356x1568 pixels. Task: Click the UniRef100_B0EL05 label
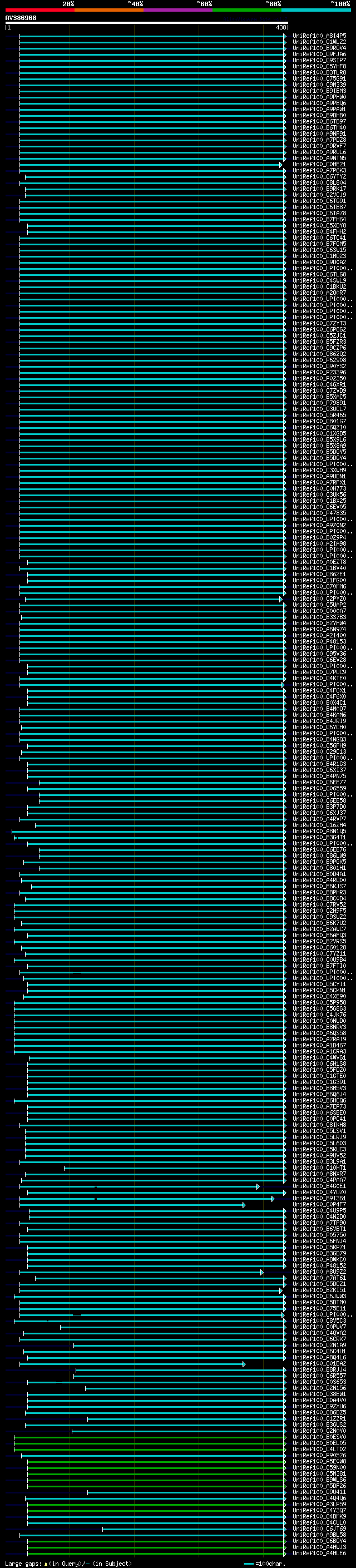pyautogui.click(x=319, y=1443)
